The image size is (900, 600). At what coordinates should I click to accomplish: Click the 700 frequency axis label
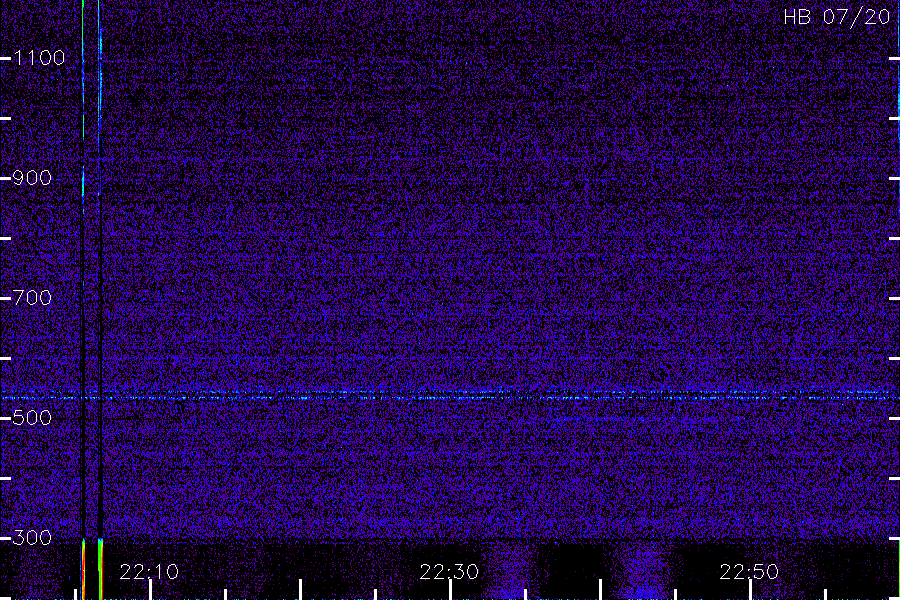pos(32,298)
